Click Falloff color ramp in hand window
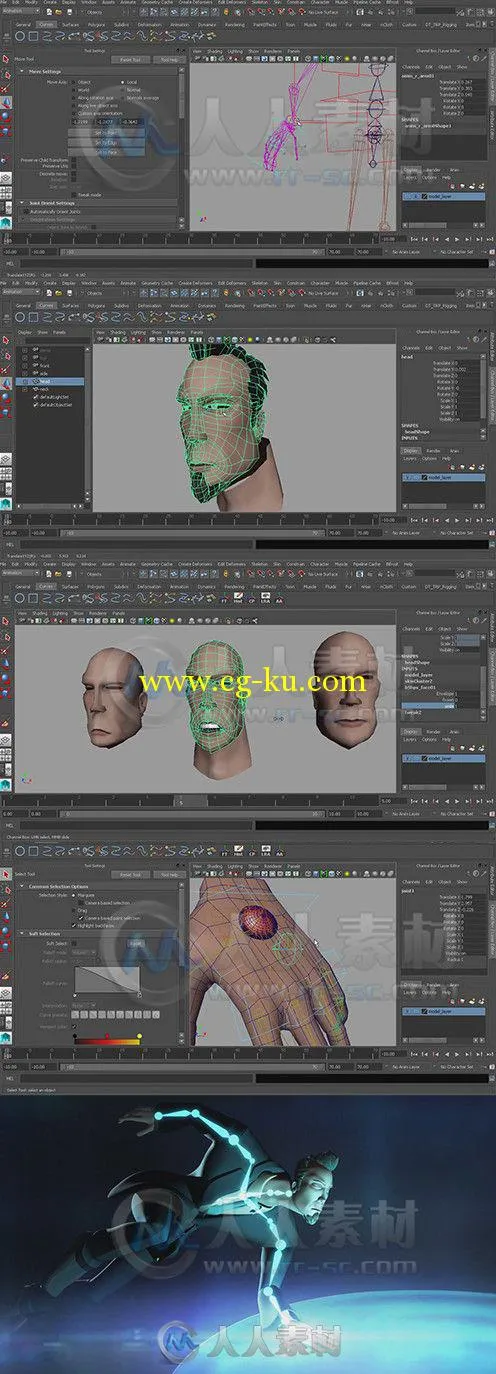496x1374 pixels. [106, 1041]
